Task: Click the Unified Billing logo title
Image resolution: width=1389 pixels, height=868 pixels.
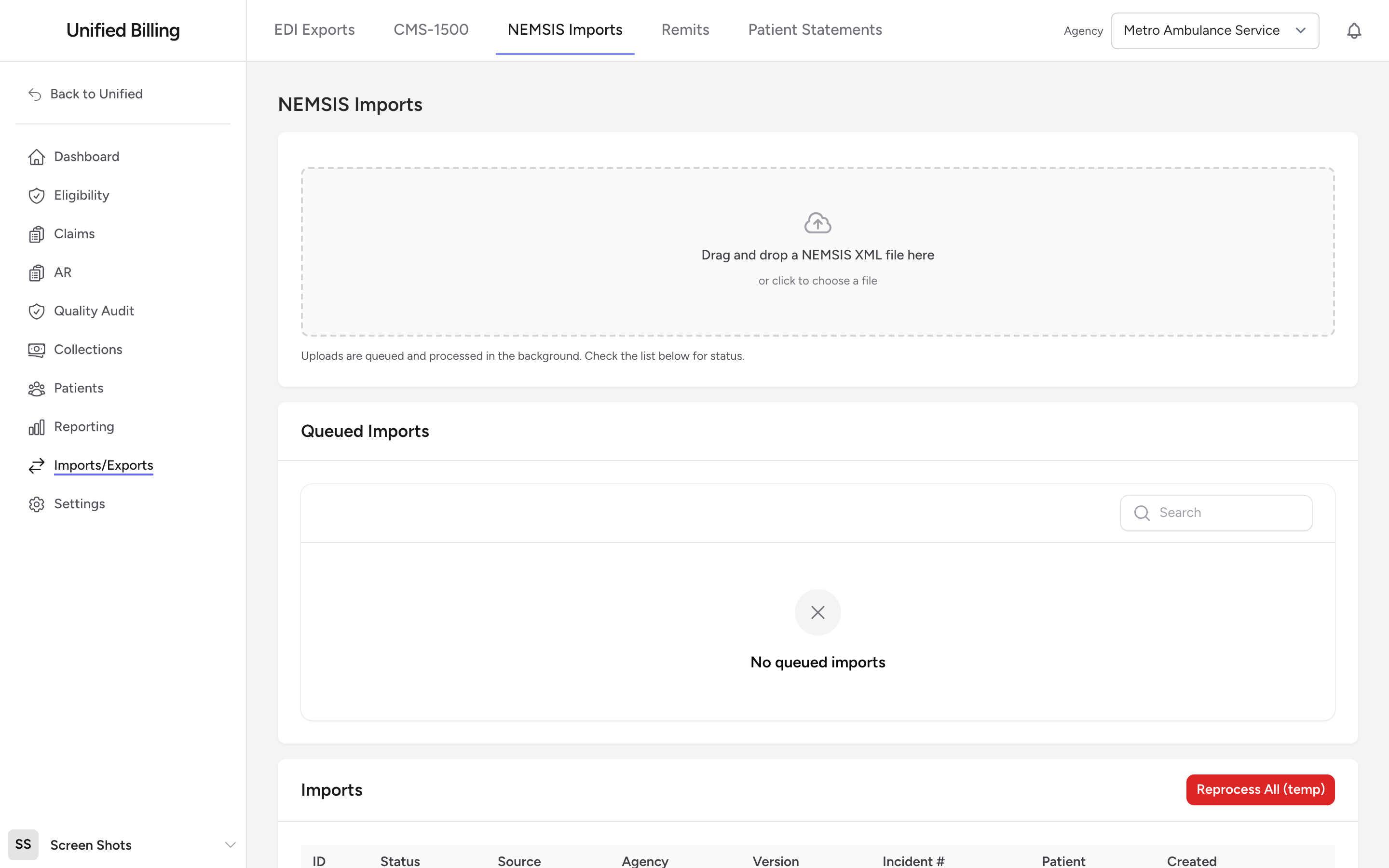Action: (x=123, y=30)
